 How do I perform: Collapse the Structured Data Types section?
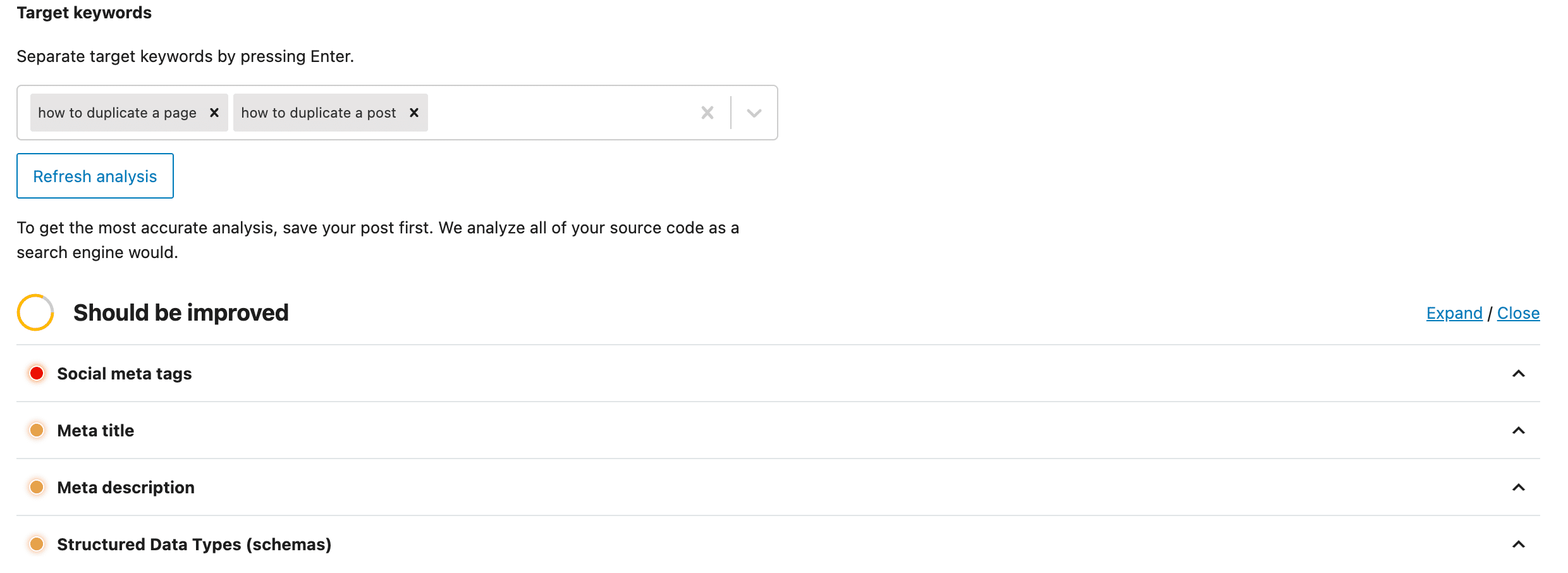(x=1519, y=544)
